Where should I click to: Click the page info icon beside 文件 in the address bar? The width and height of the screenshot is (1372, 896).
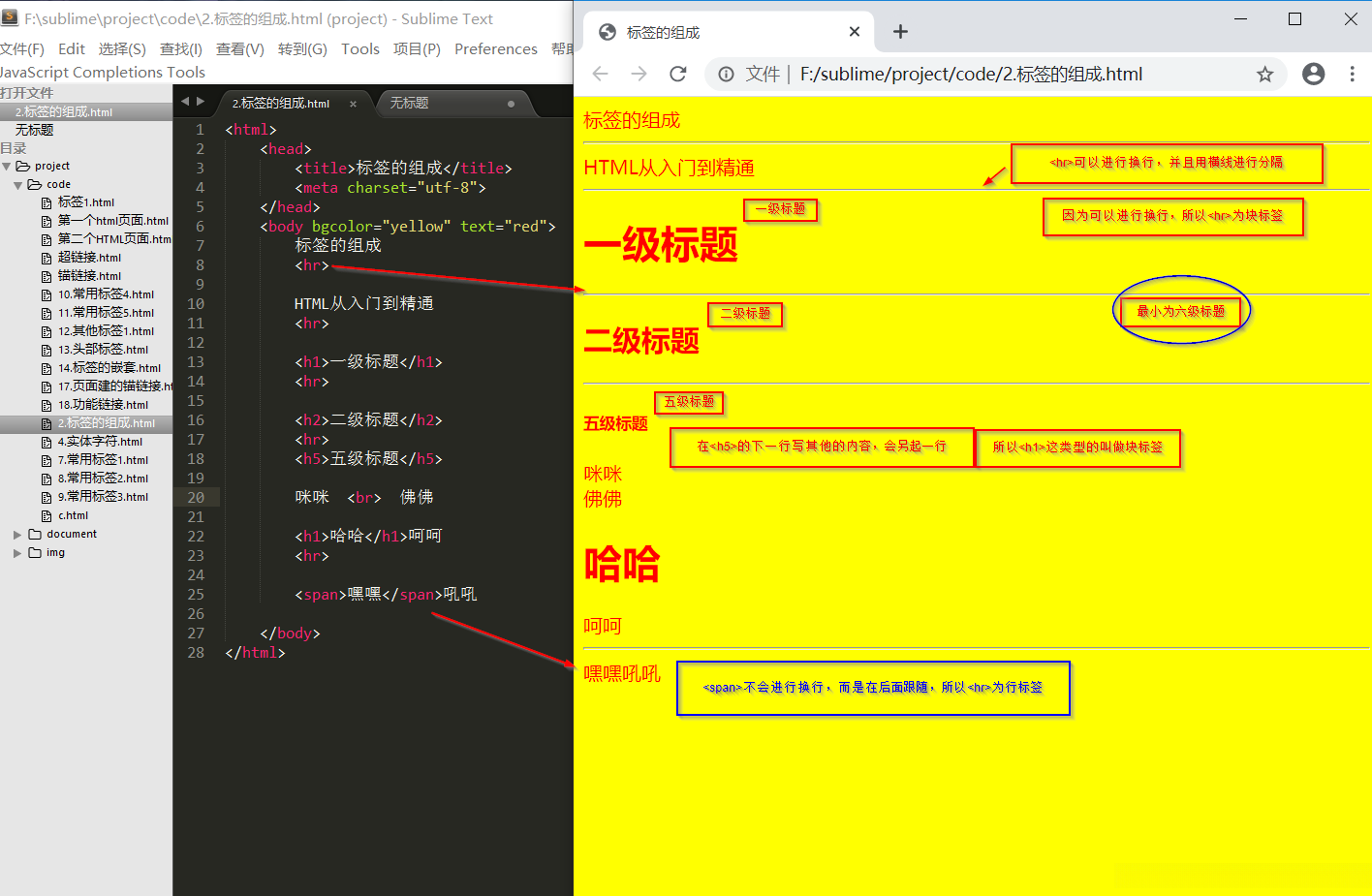(x=726, y=73)
